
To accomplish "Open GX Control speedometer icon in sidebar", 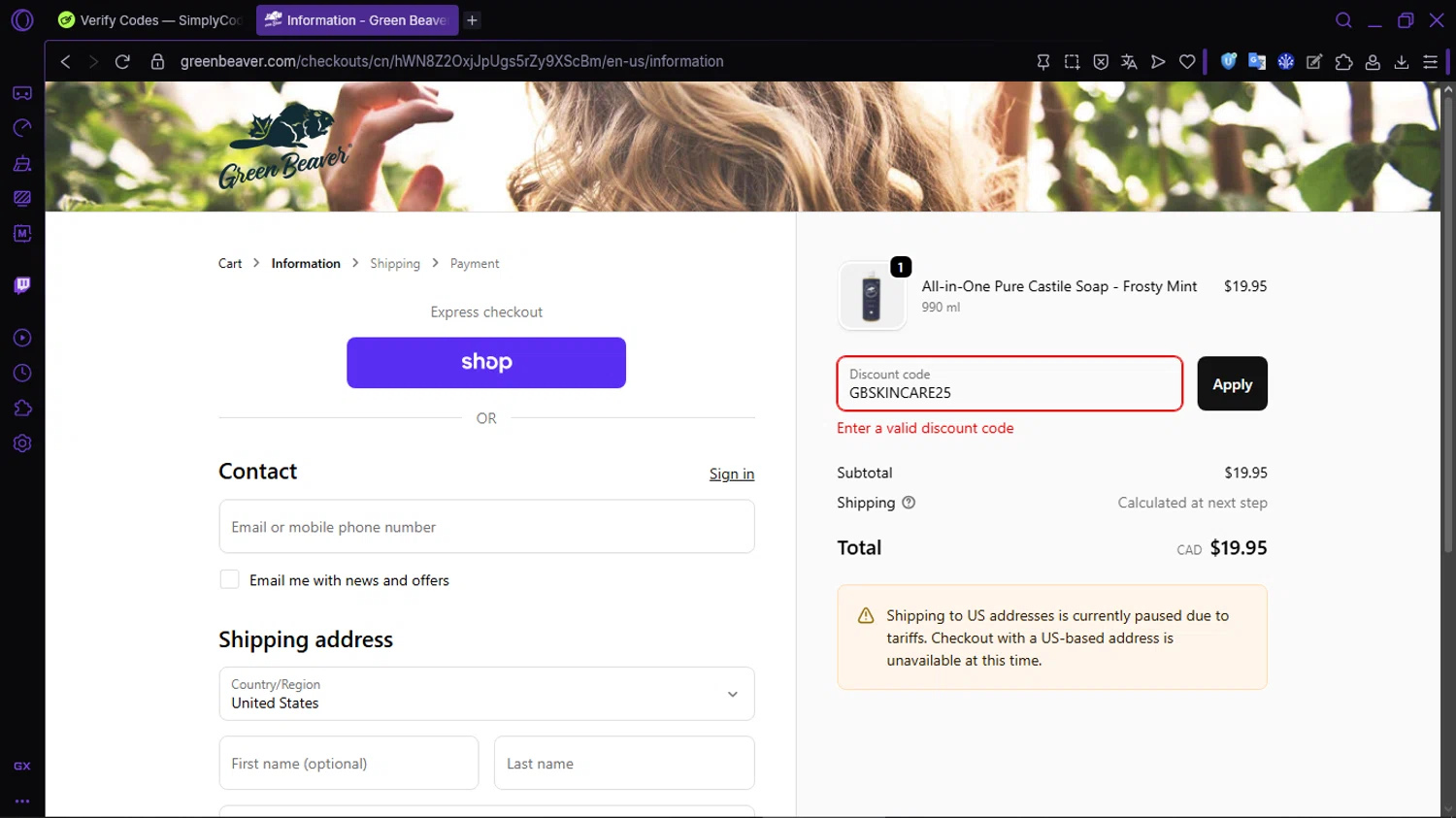I will (22, 128).
